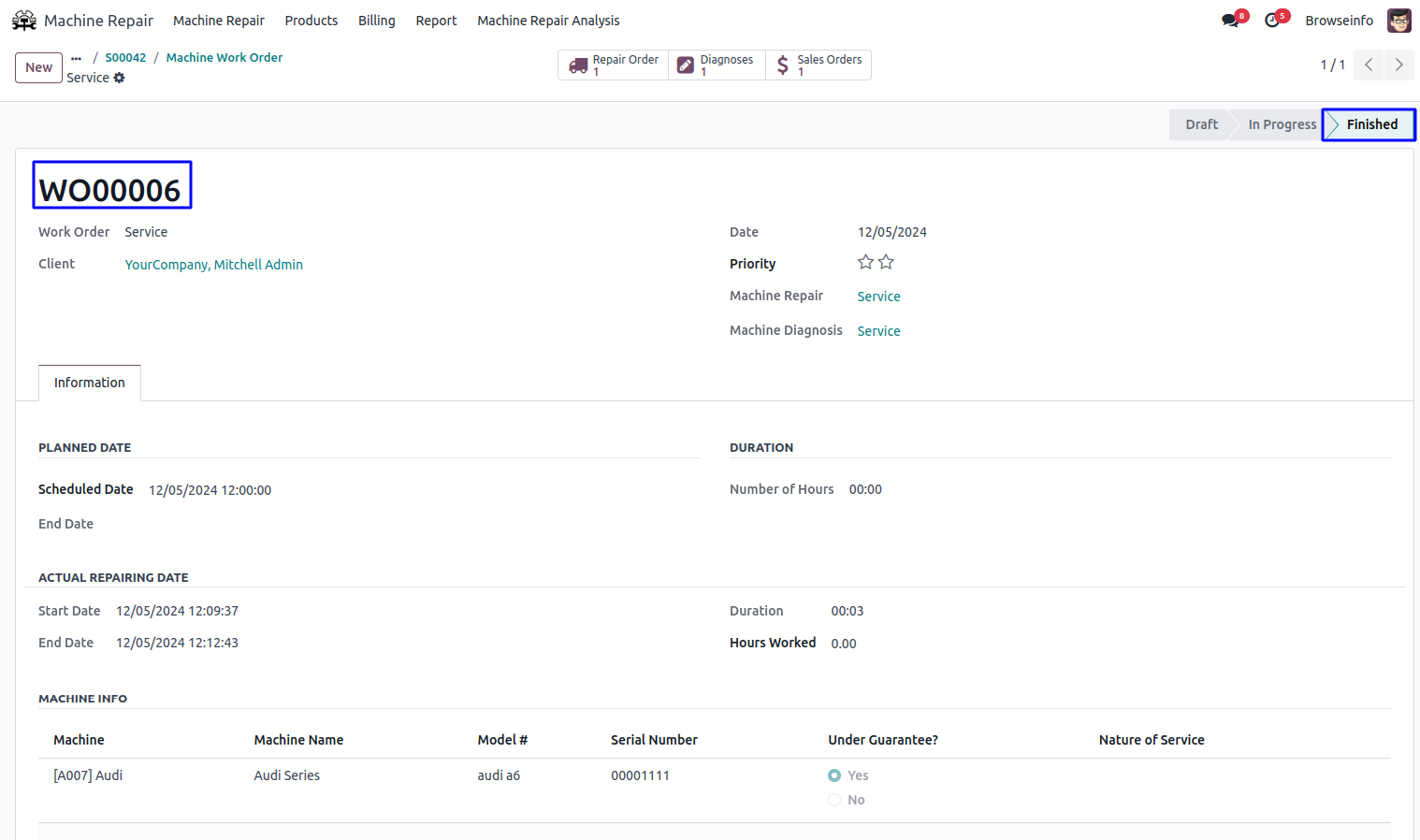
Task: Click the Repair Order truck icon
Action: coord(578,65)
